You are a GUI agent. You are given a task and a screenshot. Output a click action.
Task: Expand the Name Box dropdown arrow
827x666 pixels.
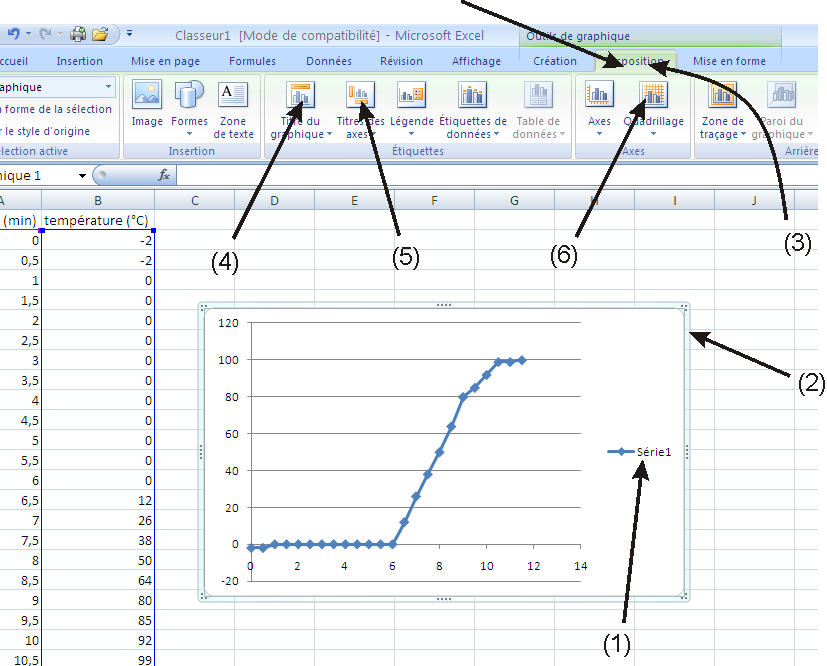pyautogui.click(x=82, y=175)
